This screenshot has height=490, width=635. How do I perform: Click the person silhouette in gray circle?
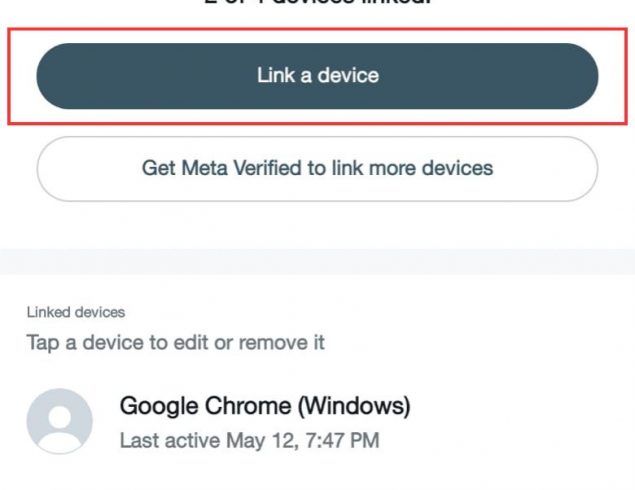click(60, 427)
